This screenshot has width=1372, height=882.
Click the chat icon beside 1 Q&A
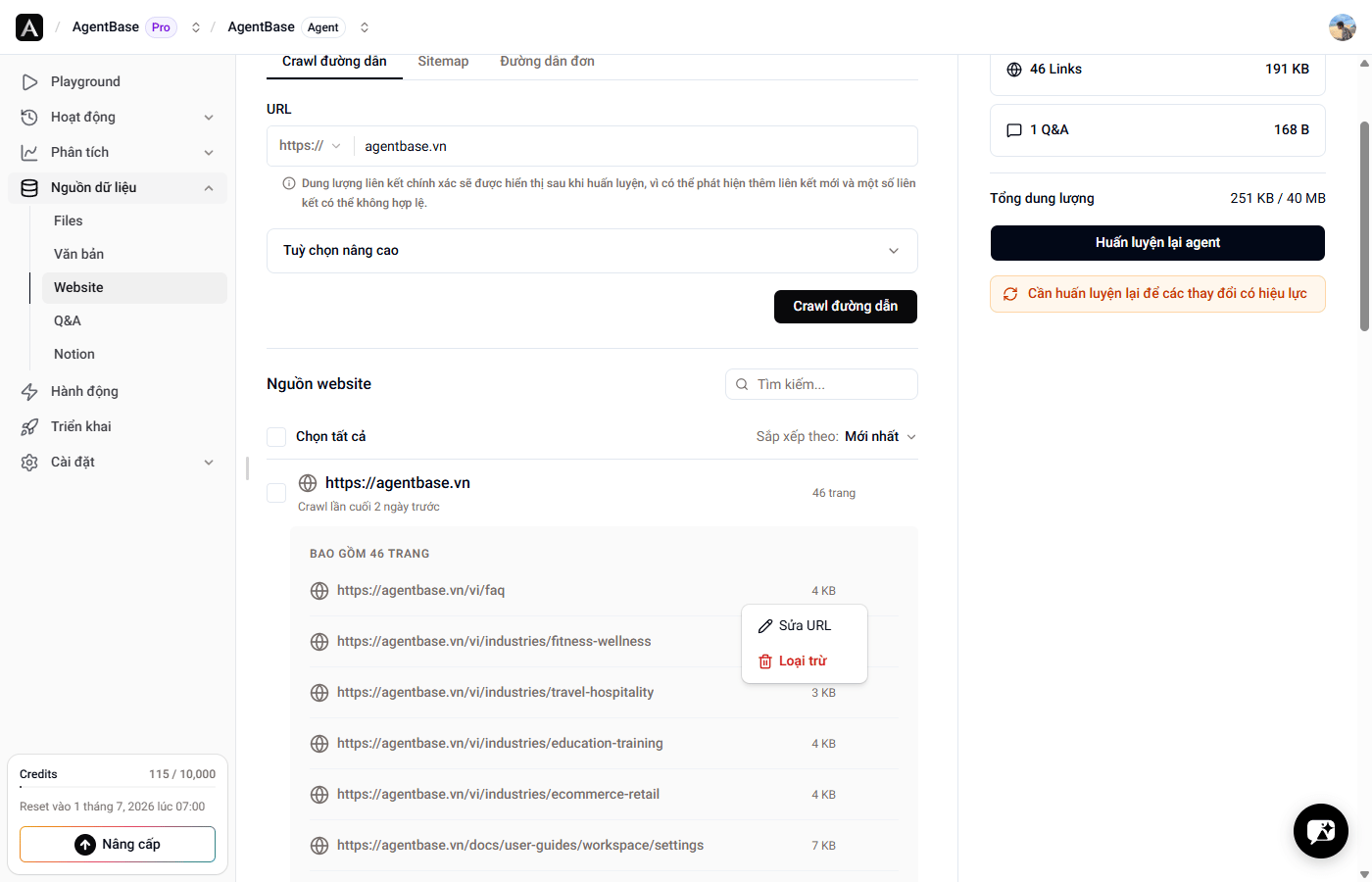(1014, 130)
